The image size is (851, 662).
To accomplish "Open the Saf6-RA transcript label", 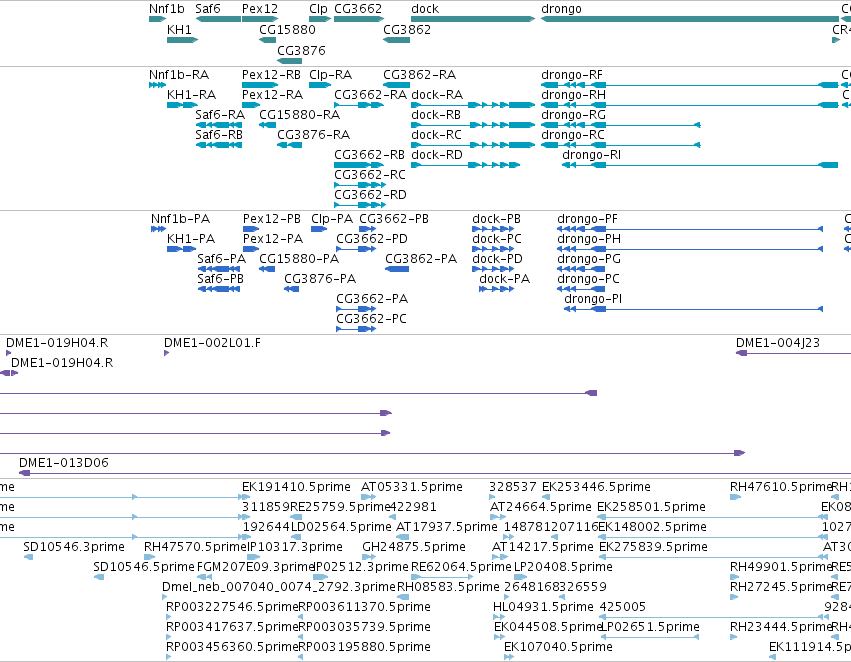I will [220, 114].
